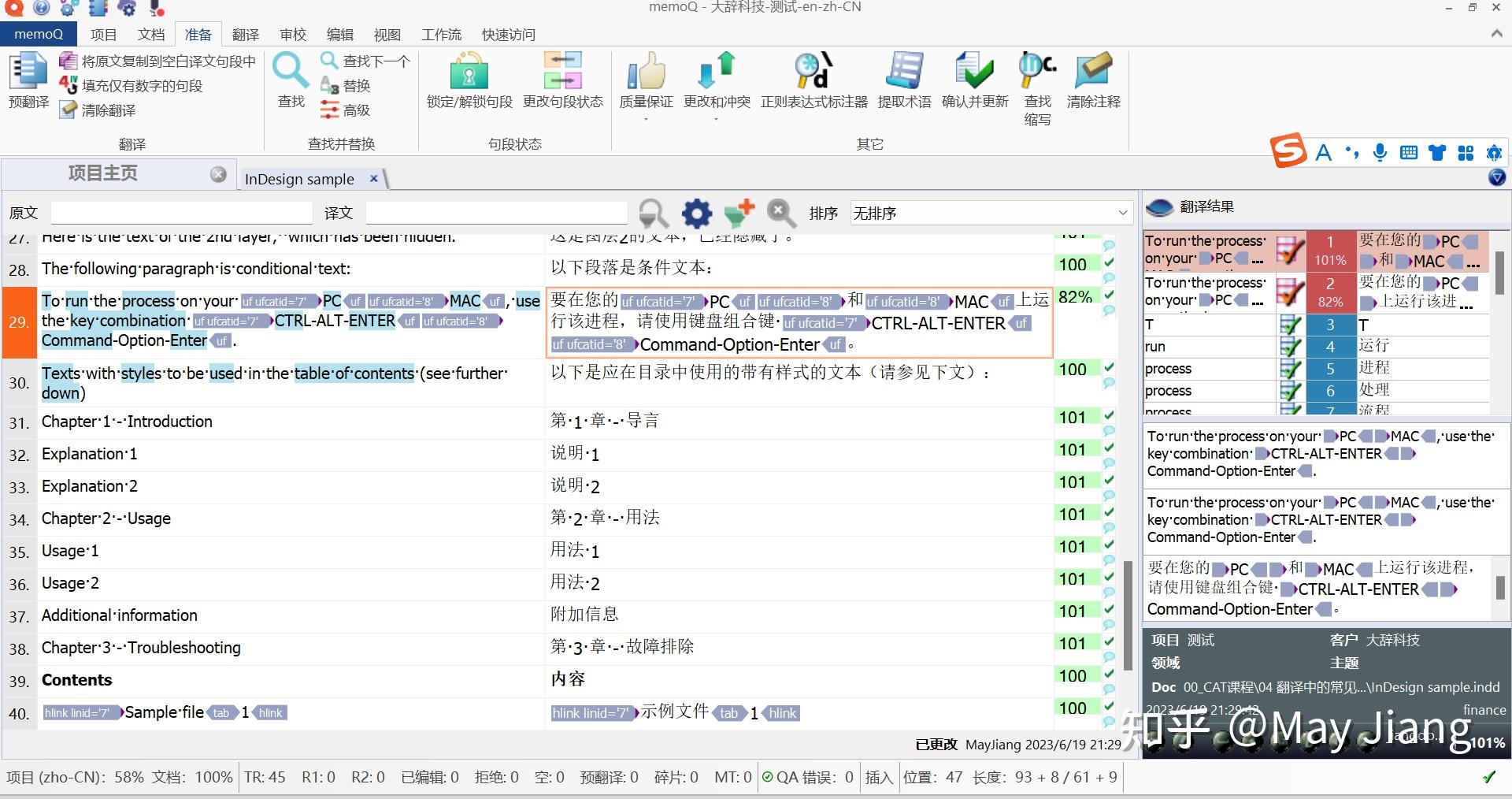This screenshot has width=1512, height=799.
Task: Clear the filter with the magnifier-X icon
Action: 780,213
